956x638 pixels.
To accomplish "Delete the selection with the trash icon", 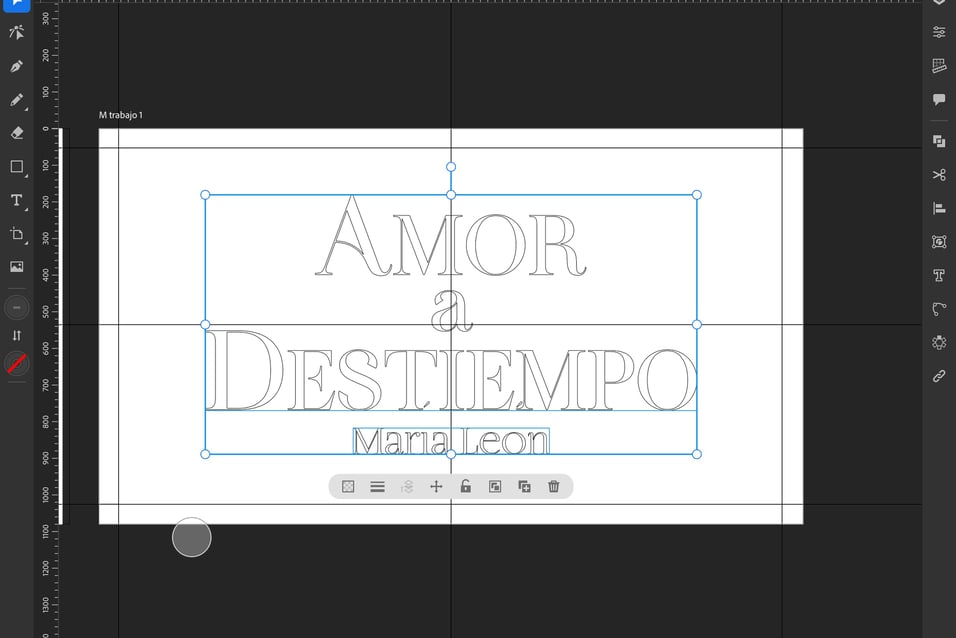I will (x=554, y=487).
